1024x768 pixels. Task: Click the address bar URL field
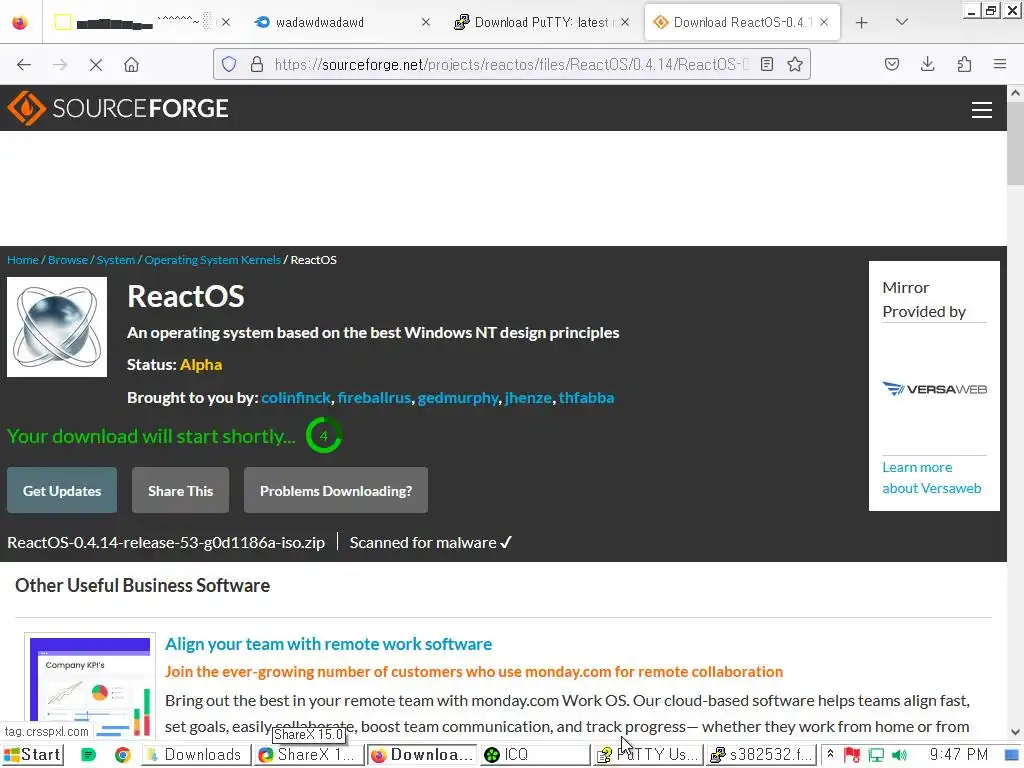[x=511, y=64]
